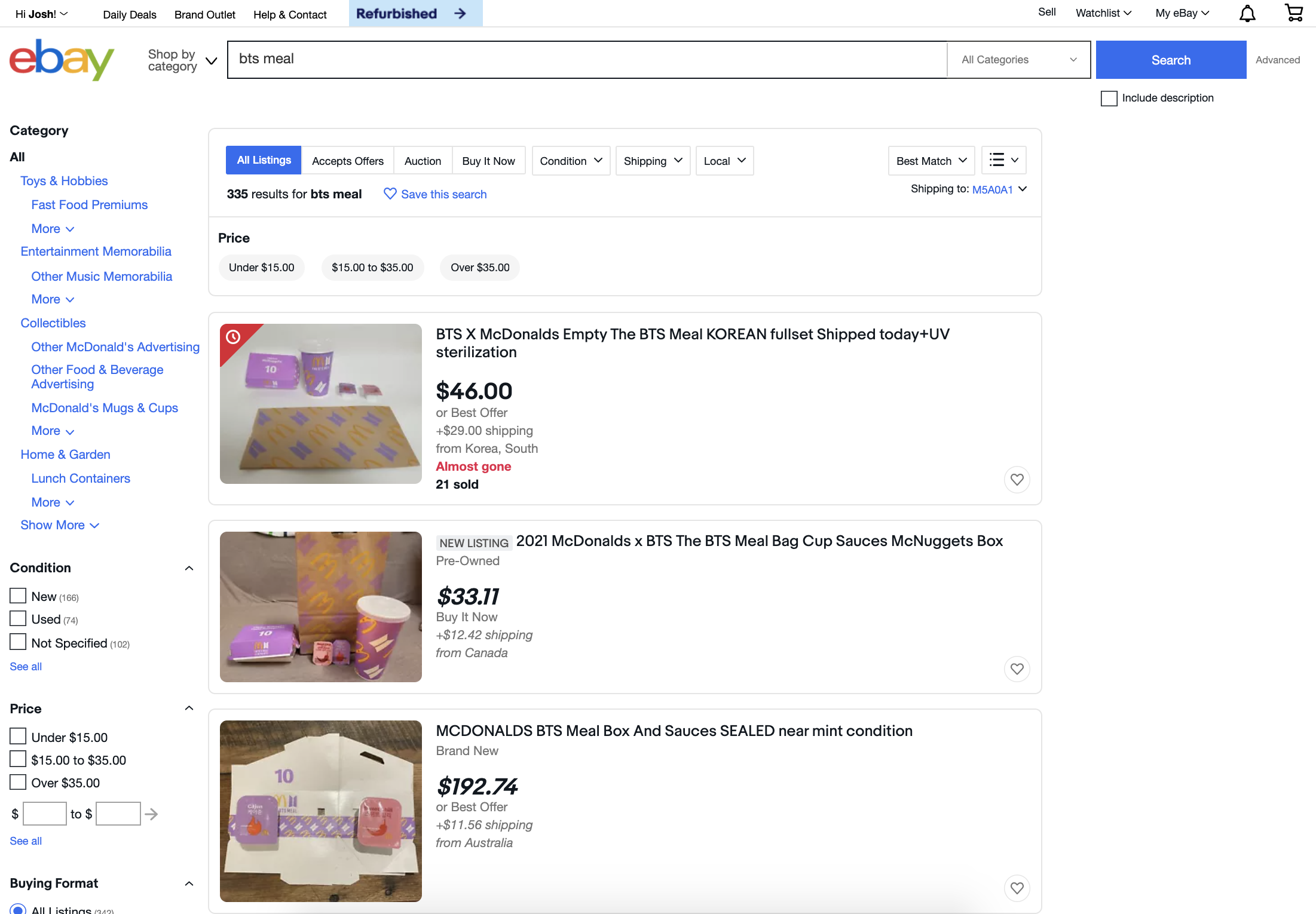Select the Buy It Now tab
Viewport: 1316px width, 914px height.
coord(488,161)
